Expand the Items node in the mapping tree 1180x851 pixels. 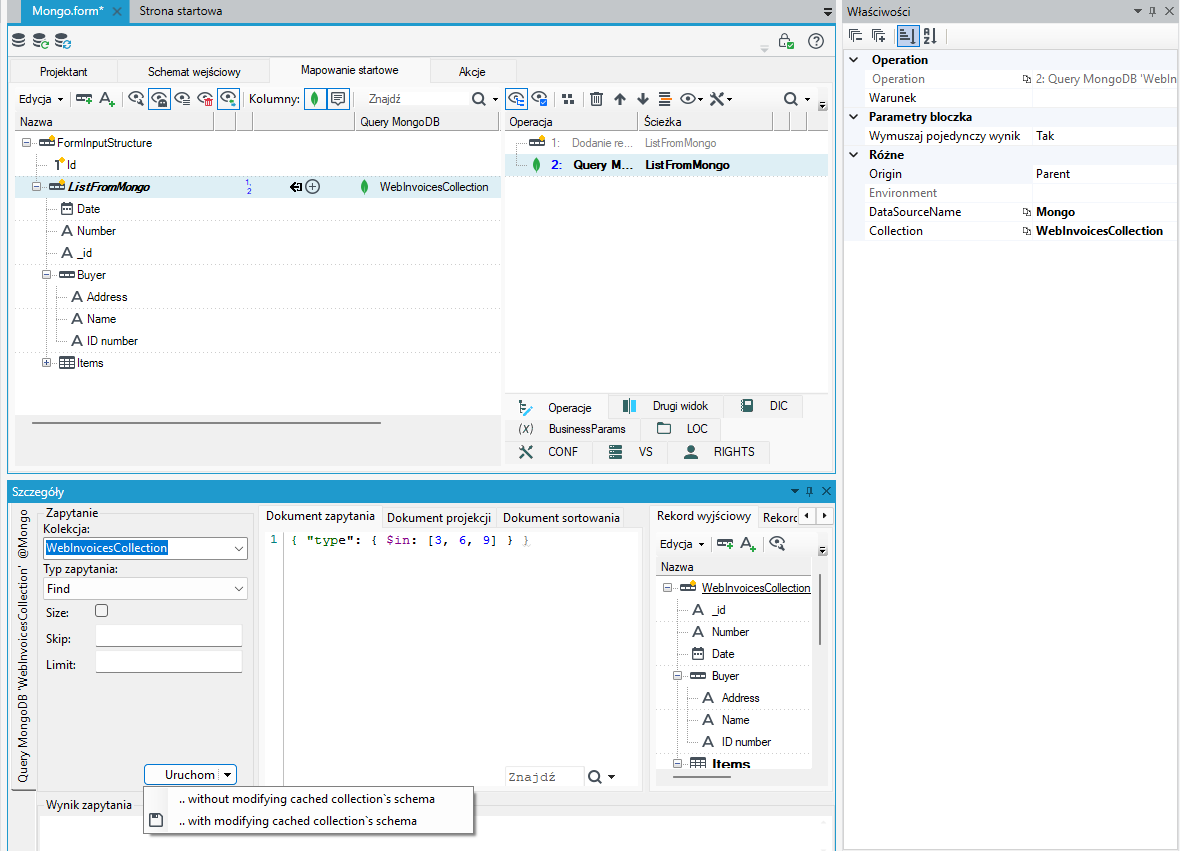click(47, 363)
